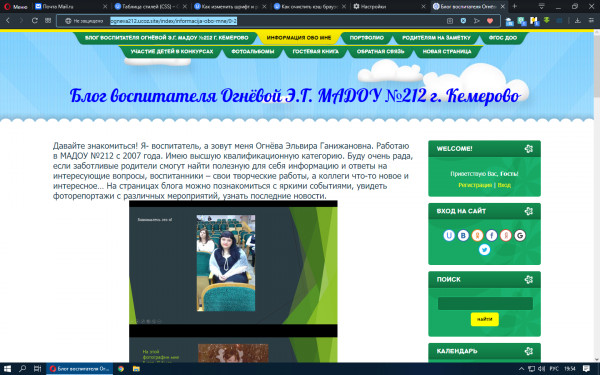Viewport: 600px width, 375px height.
Task: Click the Вход link in Welcome block
Action: click(504, 185)
